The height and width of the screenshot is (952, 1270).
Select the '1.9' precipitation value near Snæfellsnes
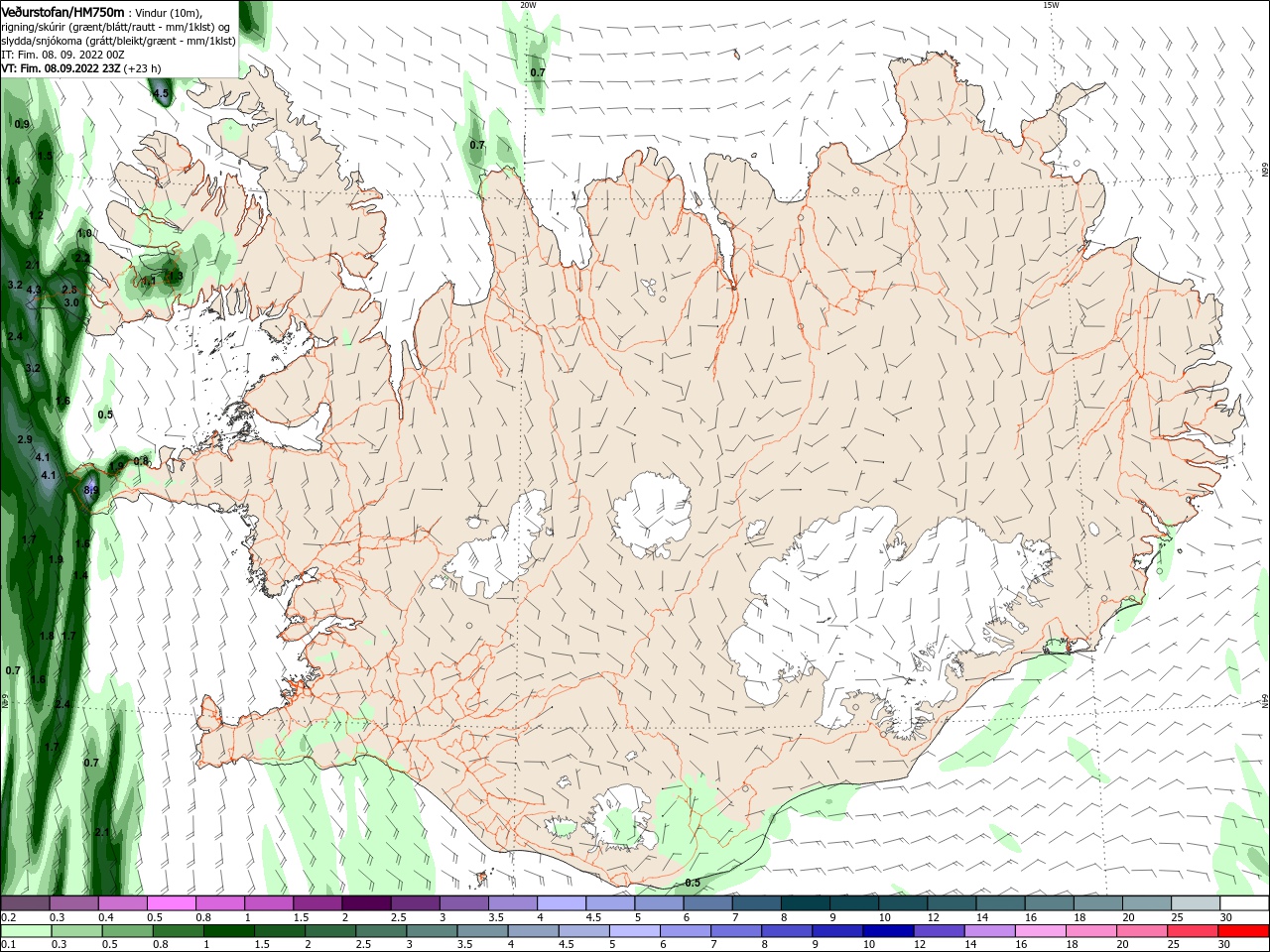(116, 466)
